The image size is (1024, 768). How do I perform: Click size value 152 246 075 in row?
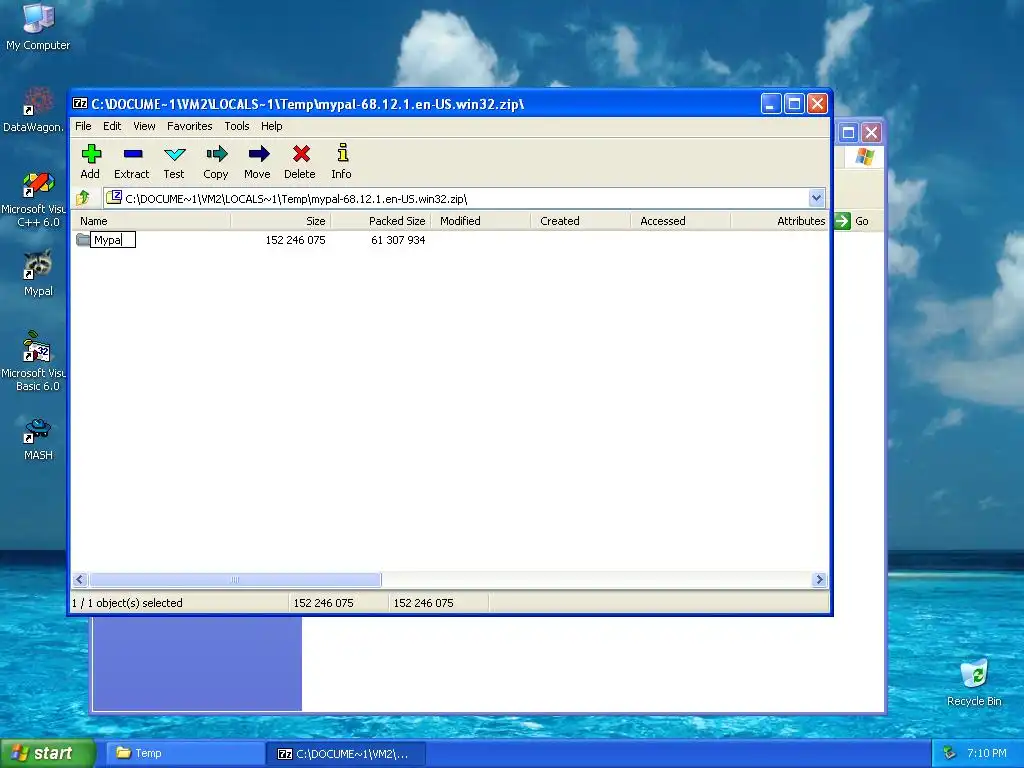[295, 240]
